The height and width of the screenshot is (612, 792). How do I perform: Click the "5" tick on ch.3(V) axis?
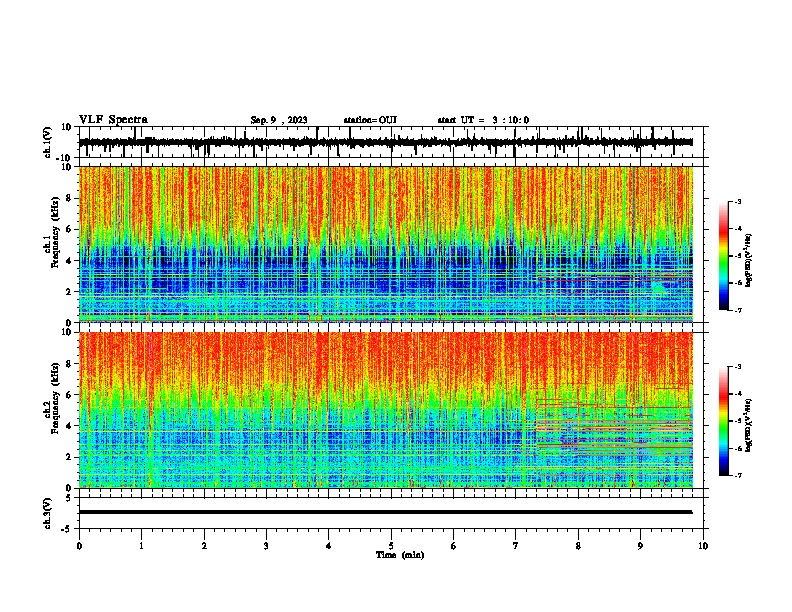click(x=69, y=497)
